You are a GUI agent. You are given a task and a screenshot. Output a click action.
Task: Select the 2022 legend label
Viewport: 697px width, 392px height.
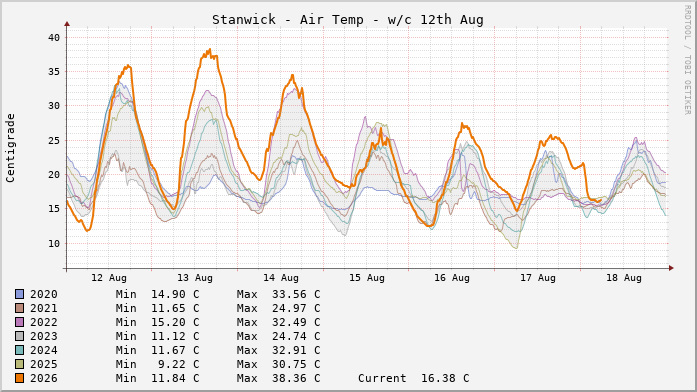coord(44,322)
